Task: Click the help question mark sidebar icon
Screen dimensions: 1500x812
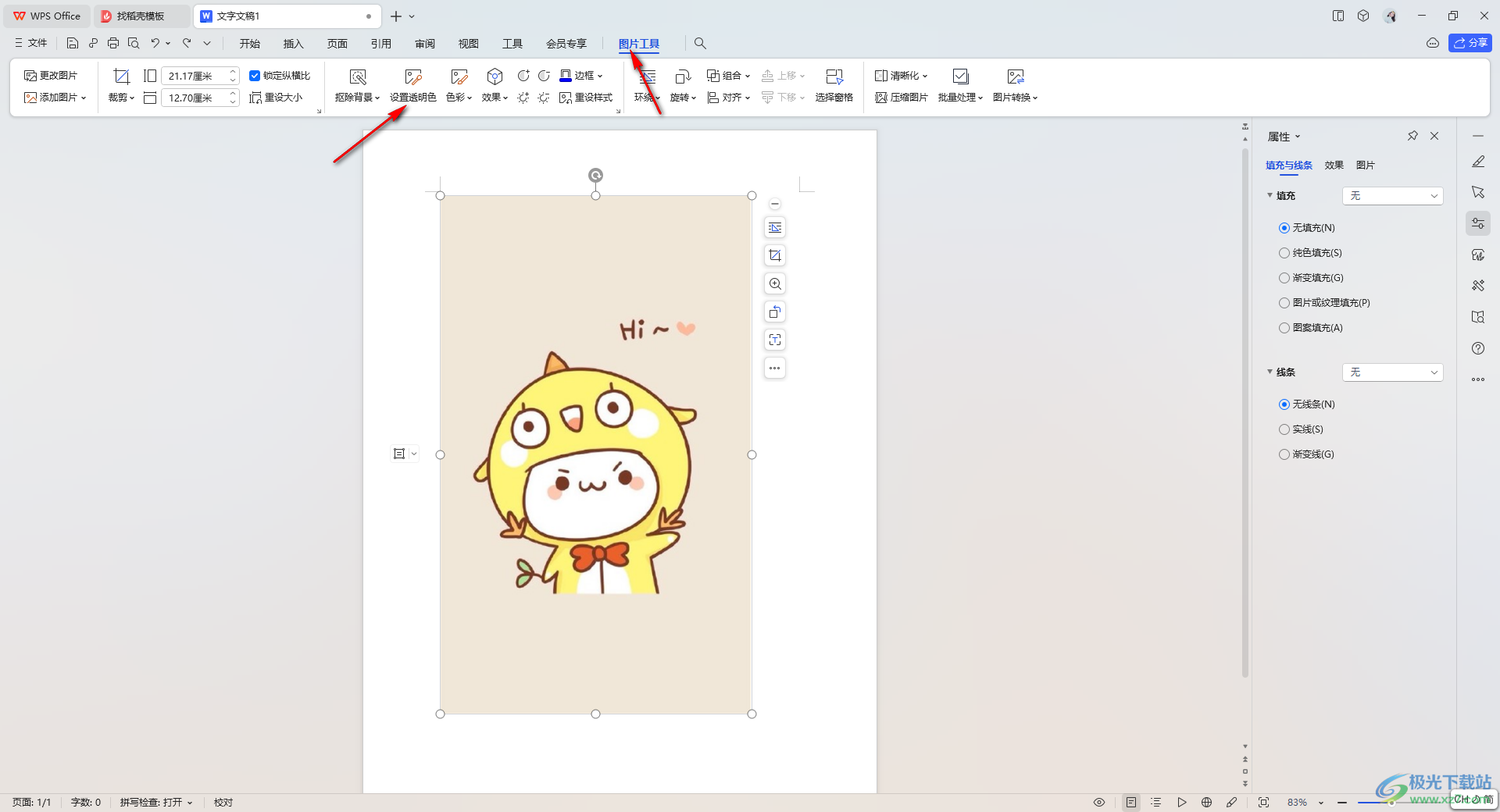Action: [1478, 348]
